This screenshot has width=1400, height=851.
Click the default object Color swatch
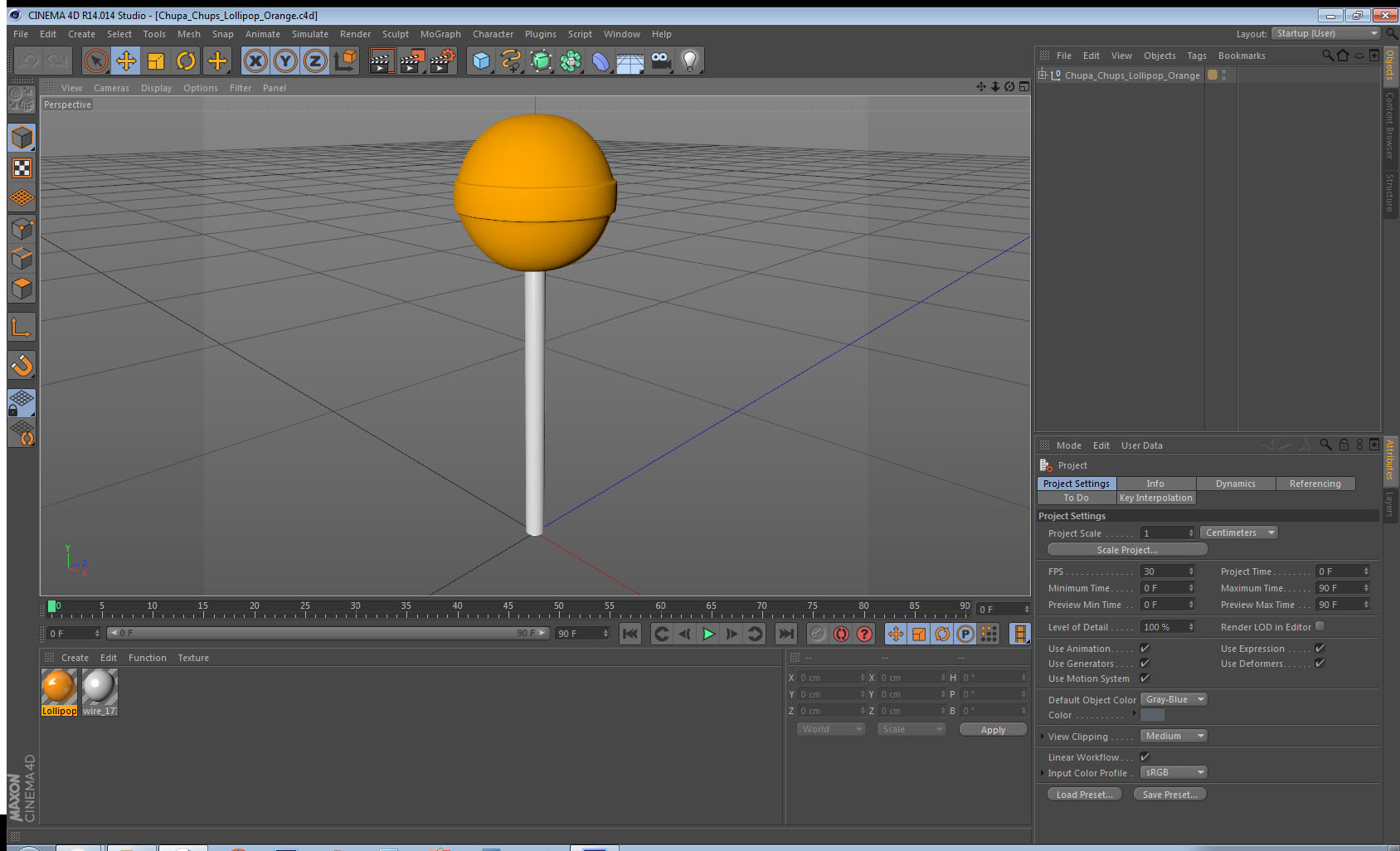(1152, 715)
